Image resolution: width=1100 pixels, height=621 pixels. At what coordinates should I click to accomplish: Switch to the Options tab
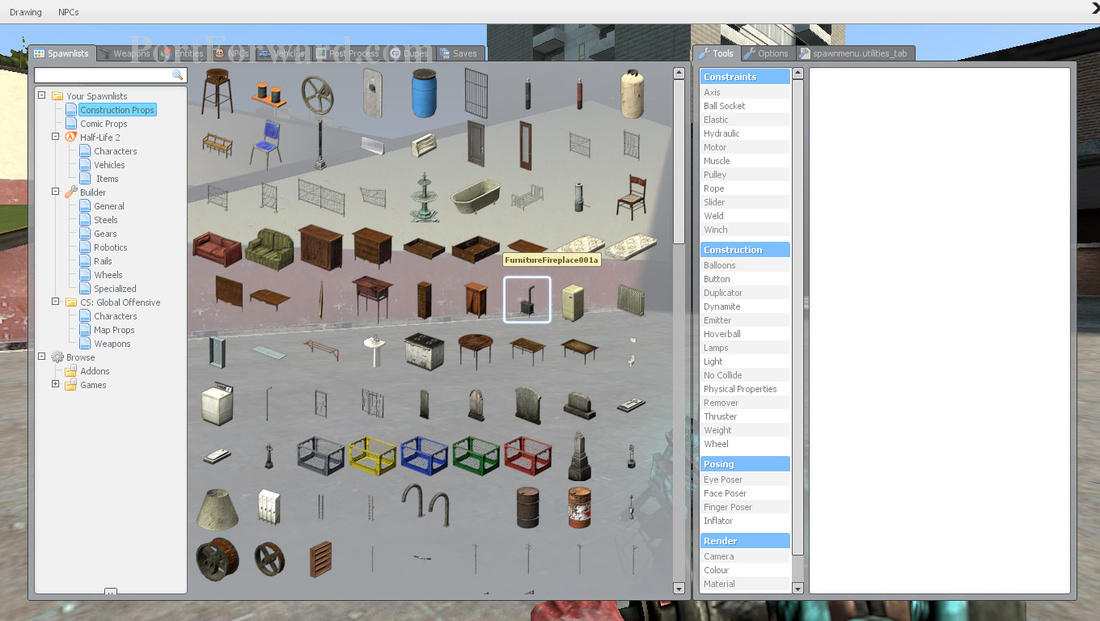766,53
